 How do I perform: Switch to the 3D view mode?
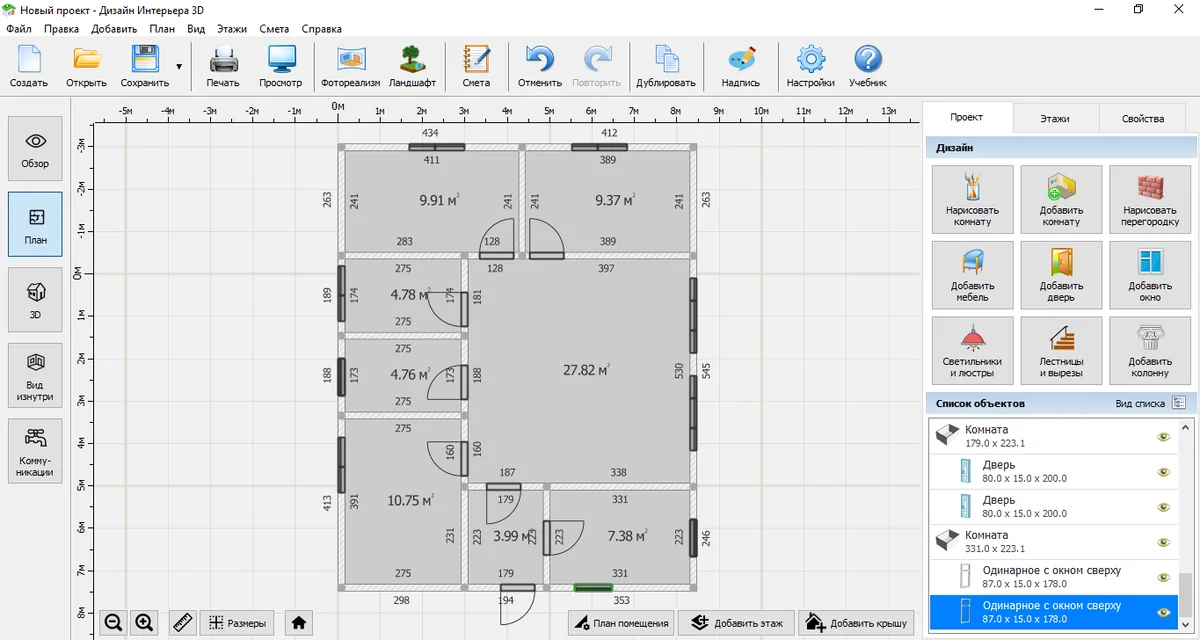click(x=35, y=301)
